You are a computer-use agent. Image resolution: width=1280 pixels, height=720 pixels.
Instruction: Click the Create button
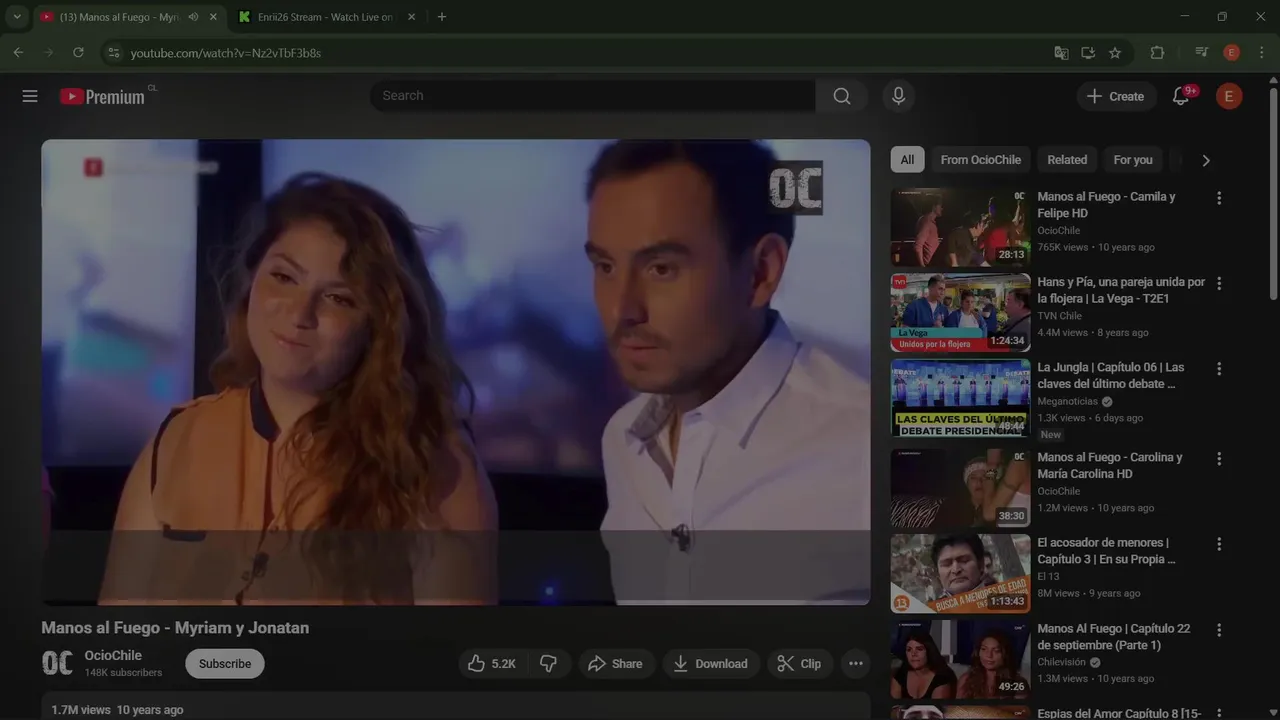tap(1116, 96)
